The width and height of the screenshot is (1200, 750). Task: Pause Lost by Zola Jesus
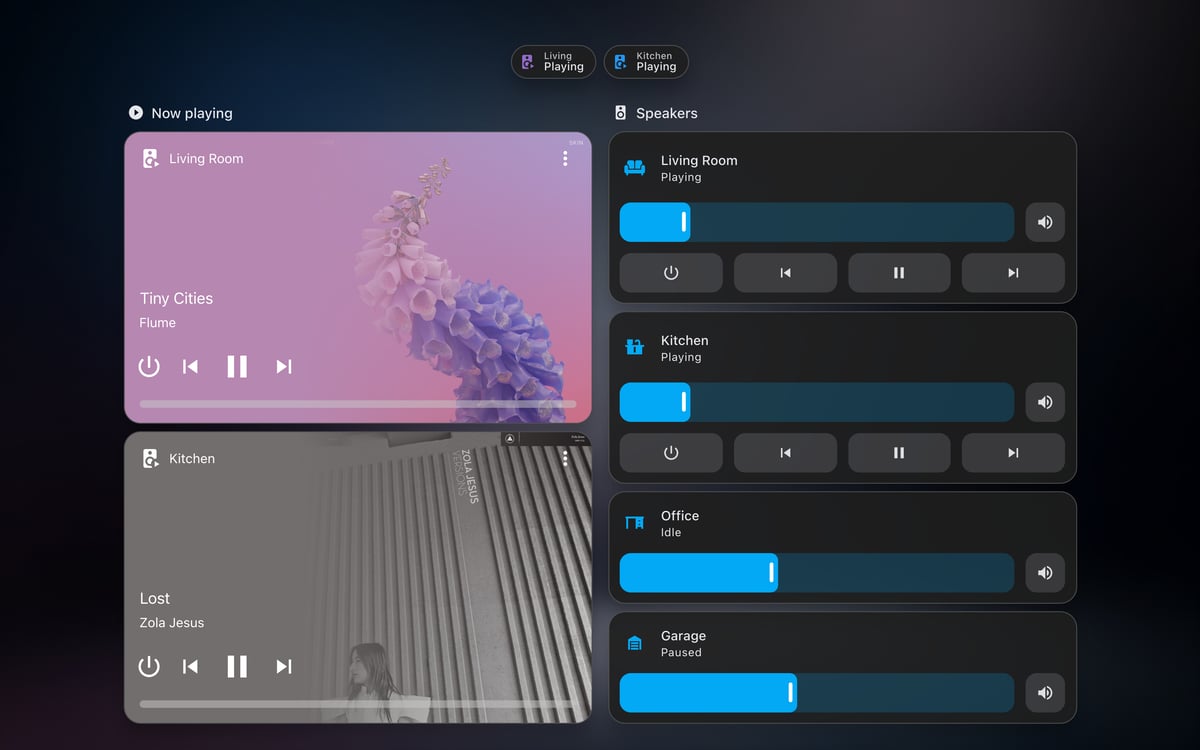coord(237,666)
